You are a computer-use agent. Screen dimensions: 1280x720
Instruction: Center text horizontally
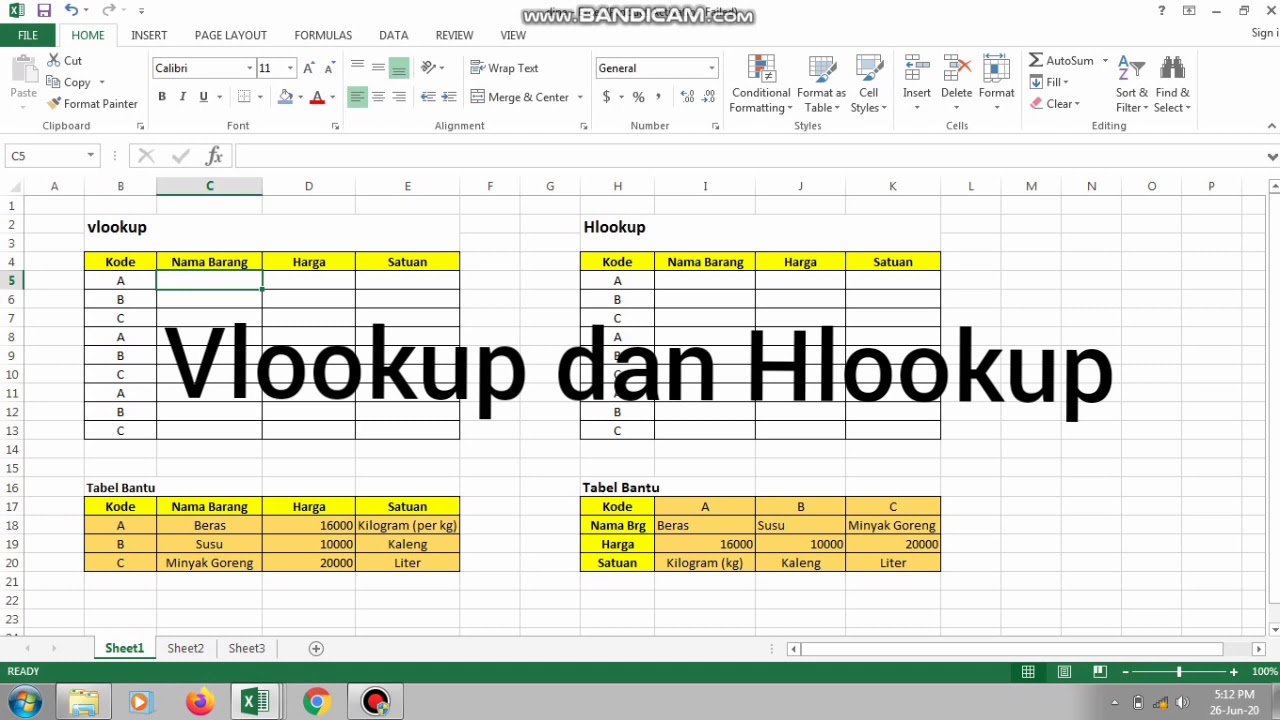378,97
